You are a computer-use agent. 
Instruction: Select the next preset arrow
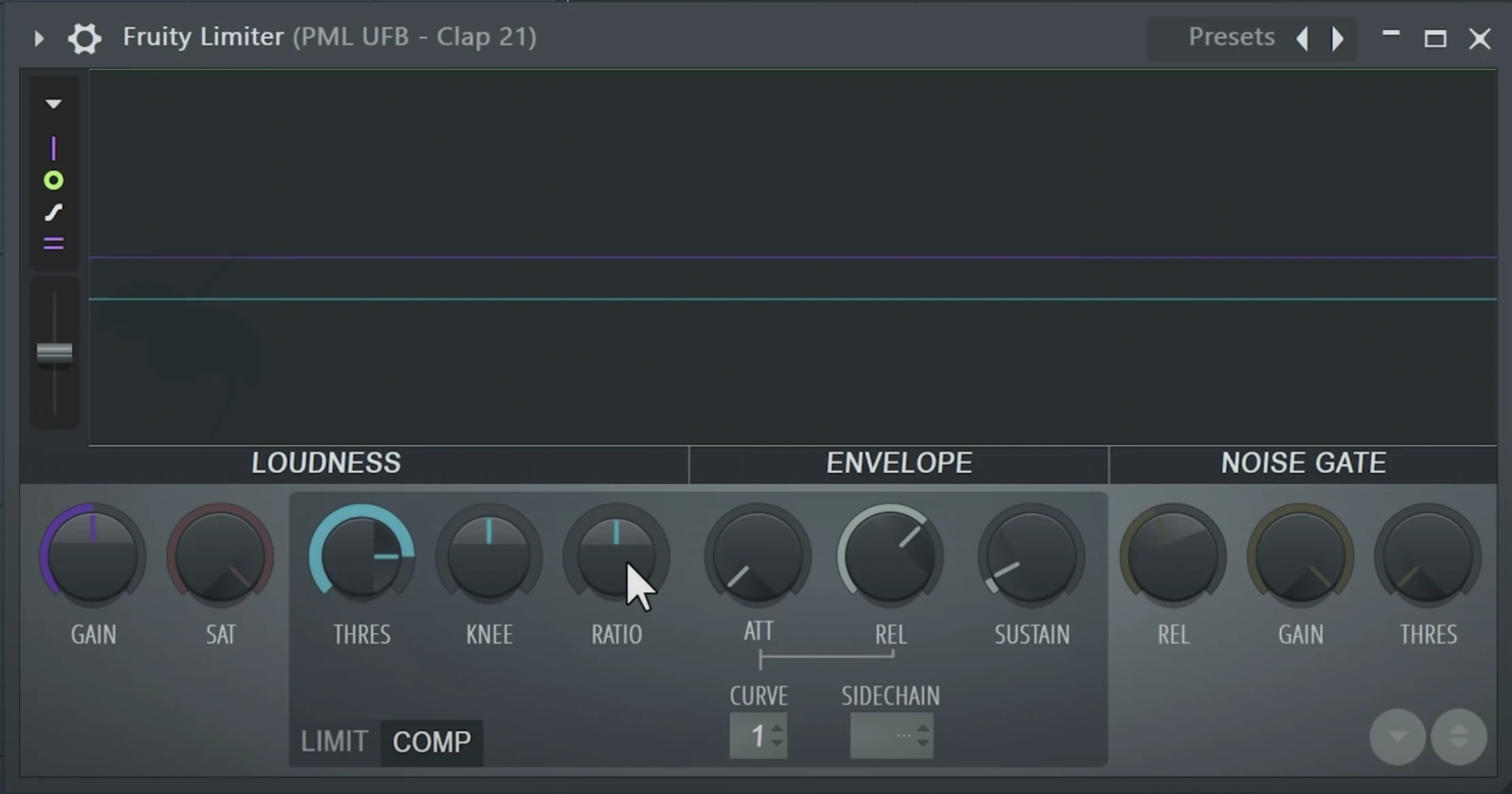[x=1337, y=38]
